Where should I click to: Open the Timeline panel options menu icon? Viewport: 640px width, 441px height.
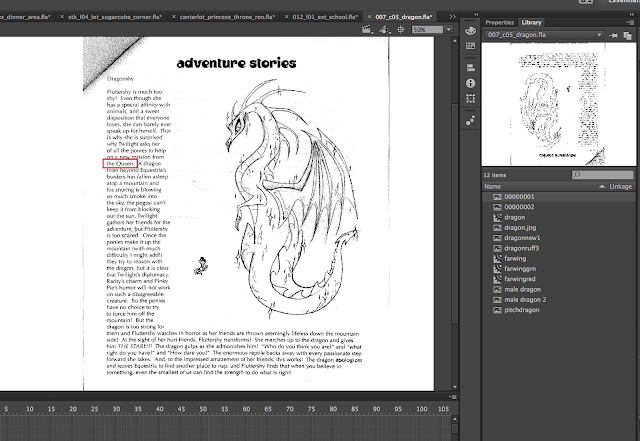[453, 397]
